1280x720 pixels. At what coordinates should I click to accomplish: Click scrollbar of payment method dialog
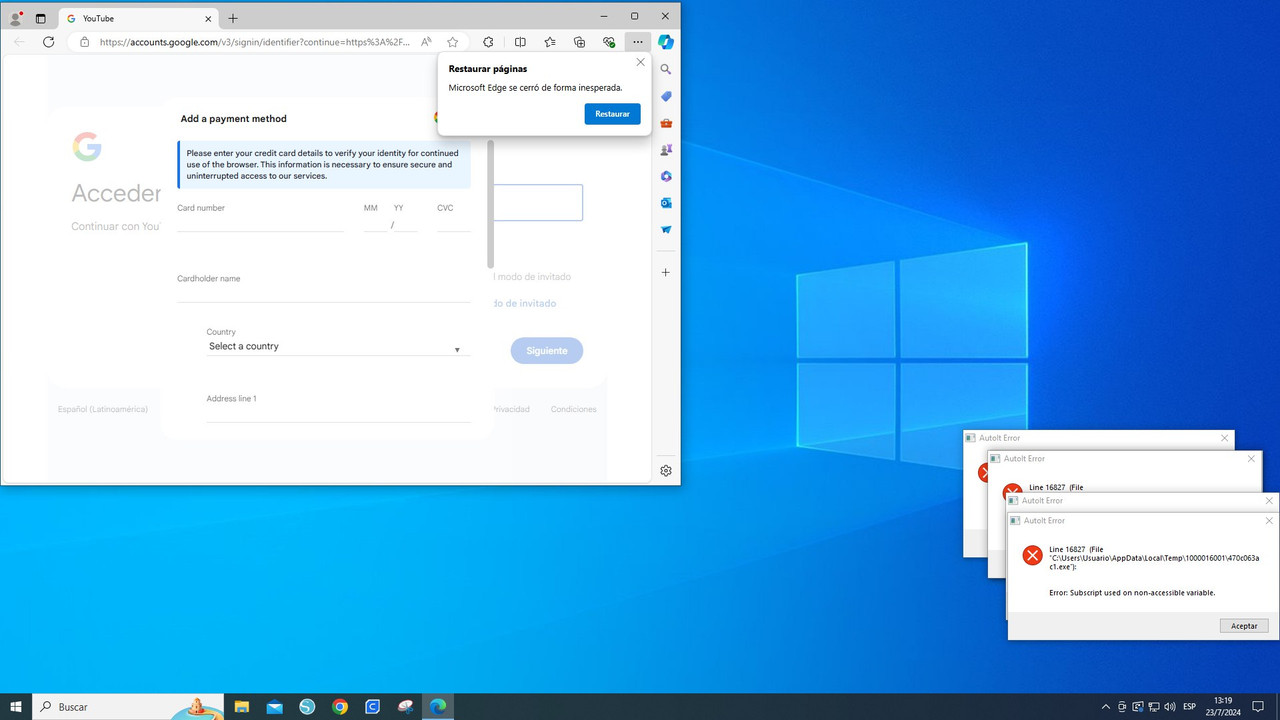(491, 205)
